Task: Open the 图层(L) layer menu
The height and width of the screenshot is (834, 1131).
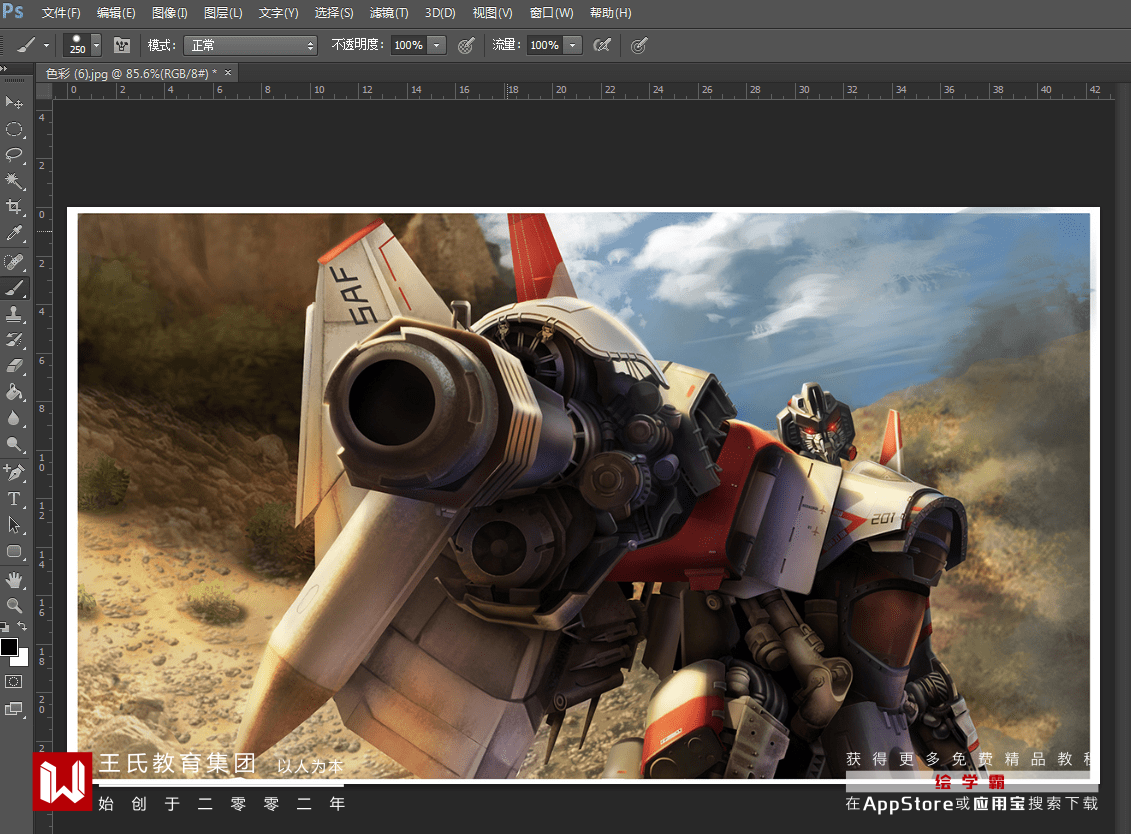Action: [x=223, y=13]
